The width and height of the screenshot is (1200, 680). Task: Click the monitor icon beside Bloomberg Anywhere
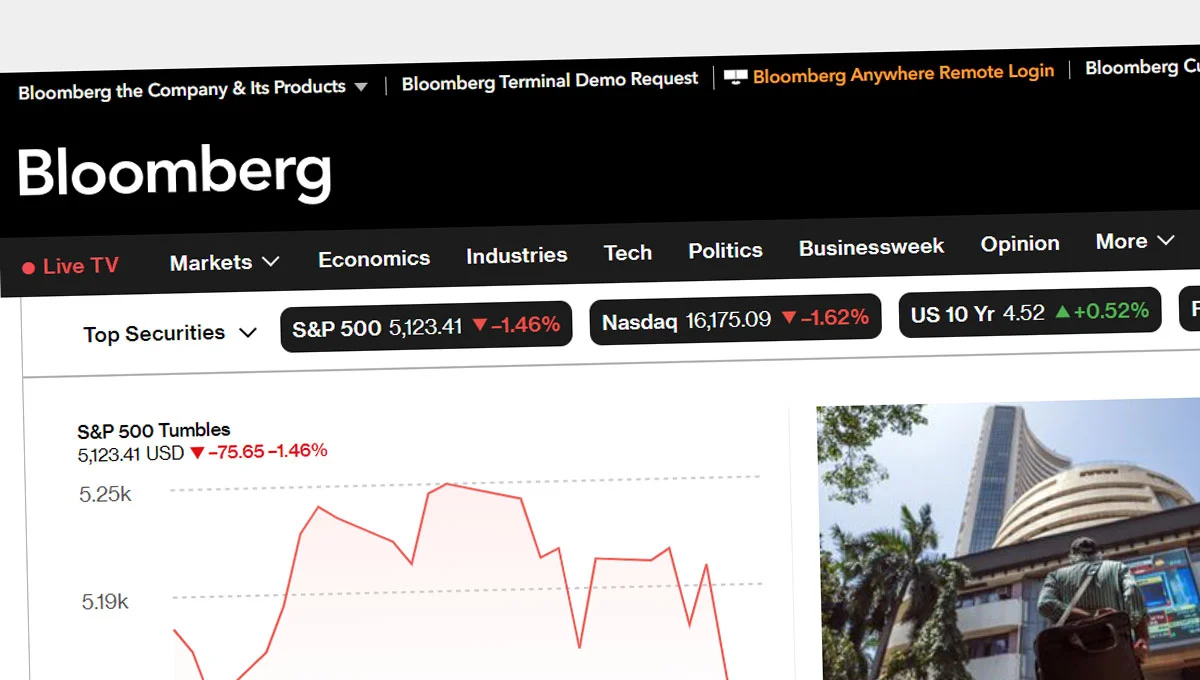[735, 77]
